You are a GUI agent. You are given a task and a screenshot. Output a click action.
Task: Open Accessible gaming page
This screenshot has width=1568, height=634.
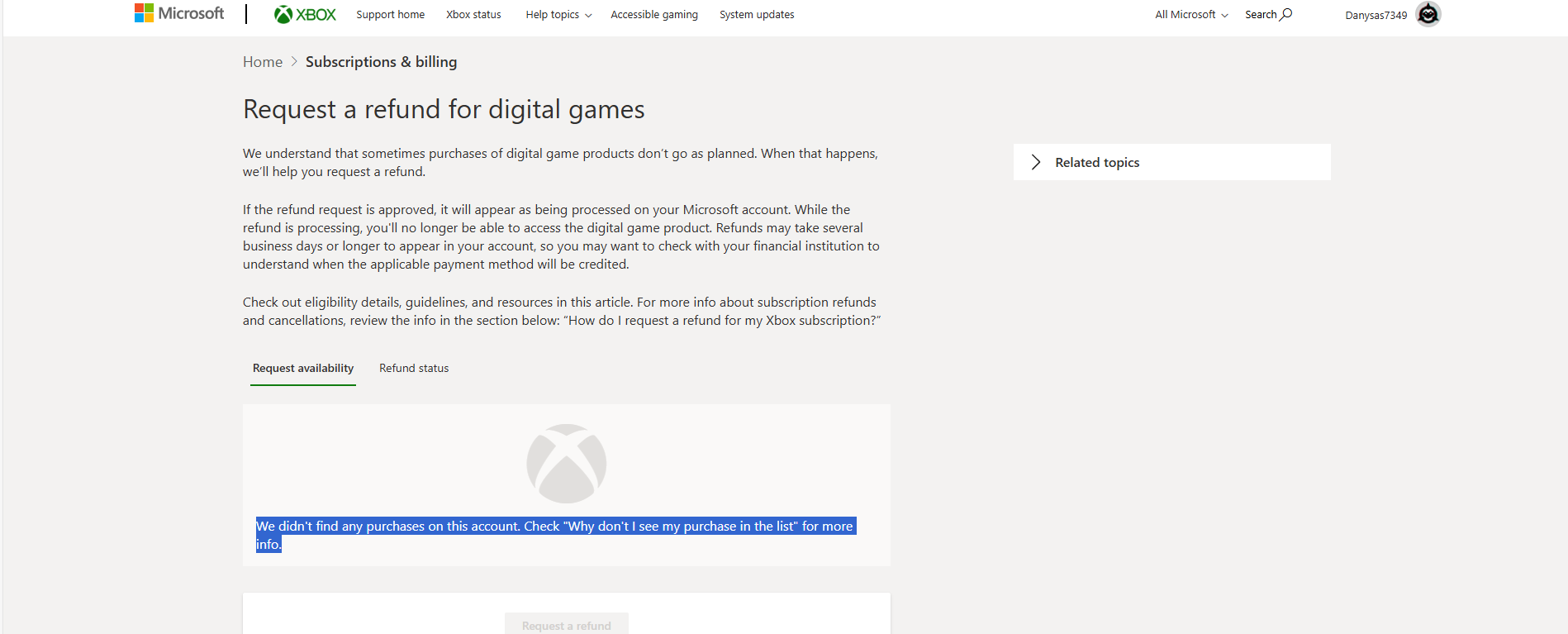(x=654, y=14)
